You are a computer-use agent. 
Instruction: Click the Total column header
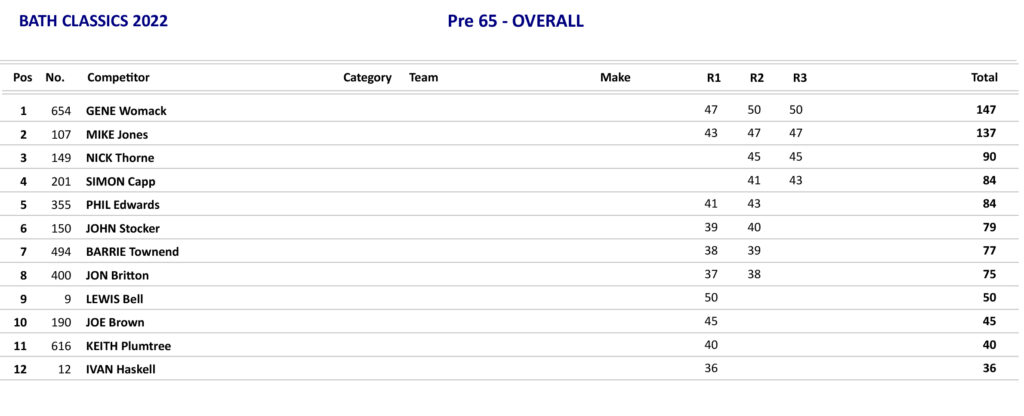click(x=984, y=77)
